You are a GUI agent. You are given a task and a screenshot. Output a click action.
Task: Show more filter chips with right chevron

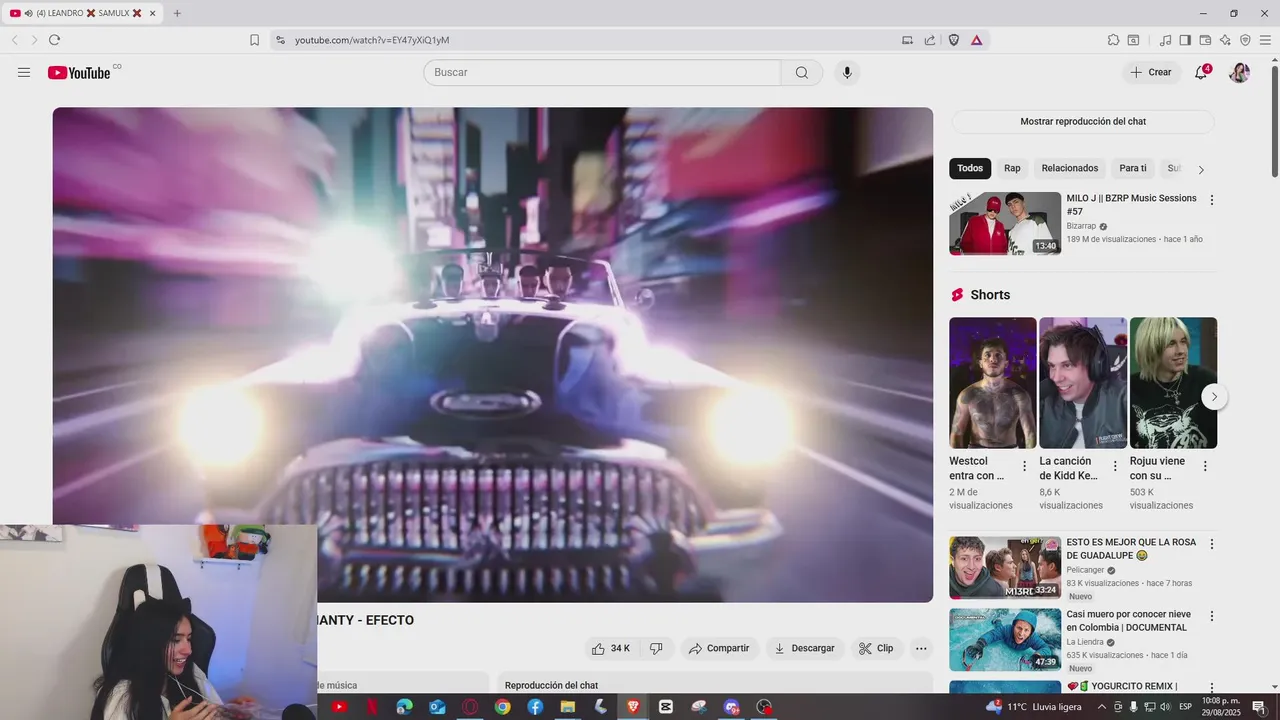1201,169
